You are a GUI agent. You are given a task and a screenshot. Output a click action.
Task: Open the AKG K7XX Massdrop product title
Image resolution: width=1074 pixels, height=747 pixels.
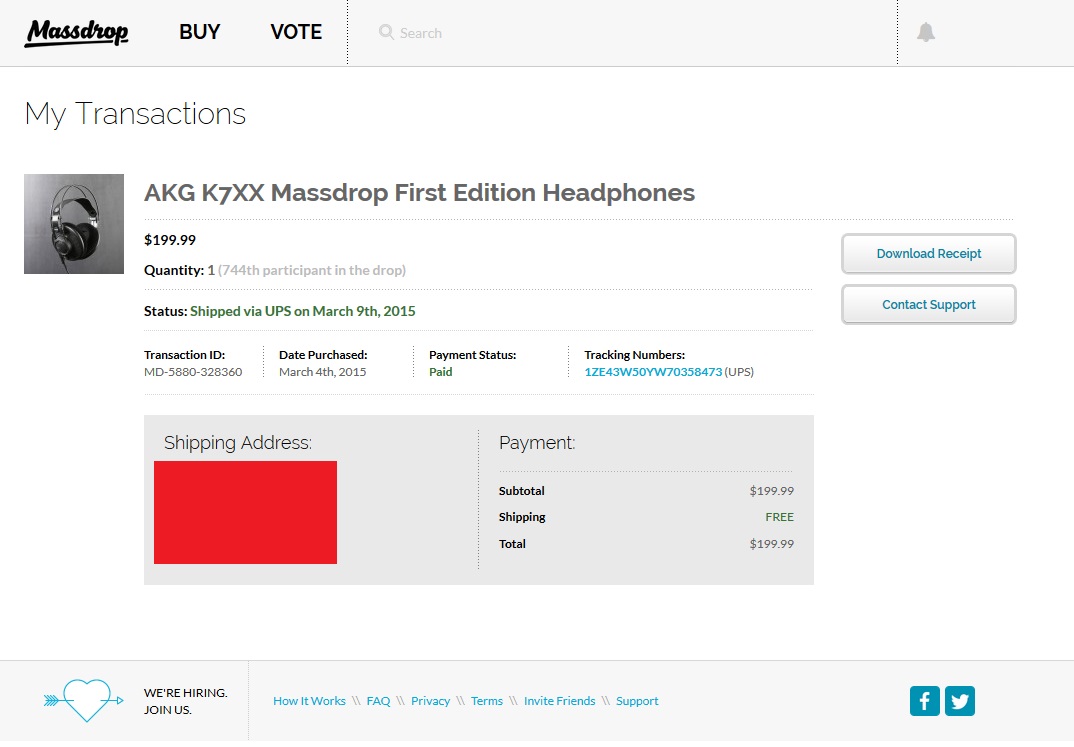point(419,192)
